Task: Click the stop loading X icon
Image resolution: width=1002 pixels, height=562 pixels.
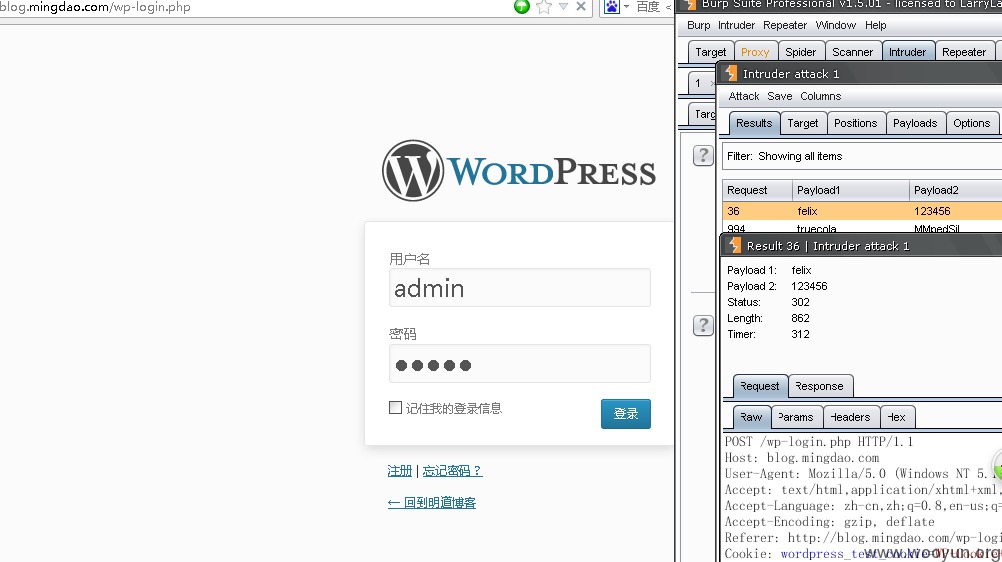Action: (581, 6)
